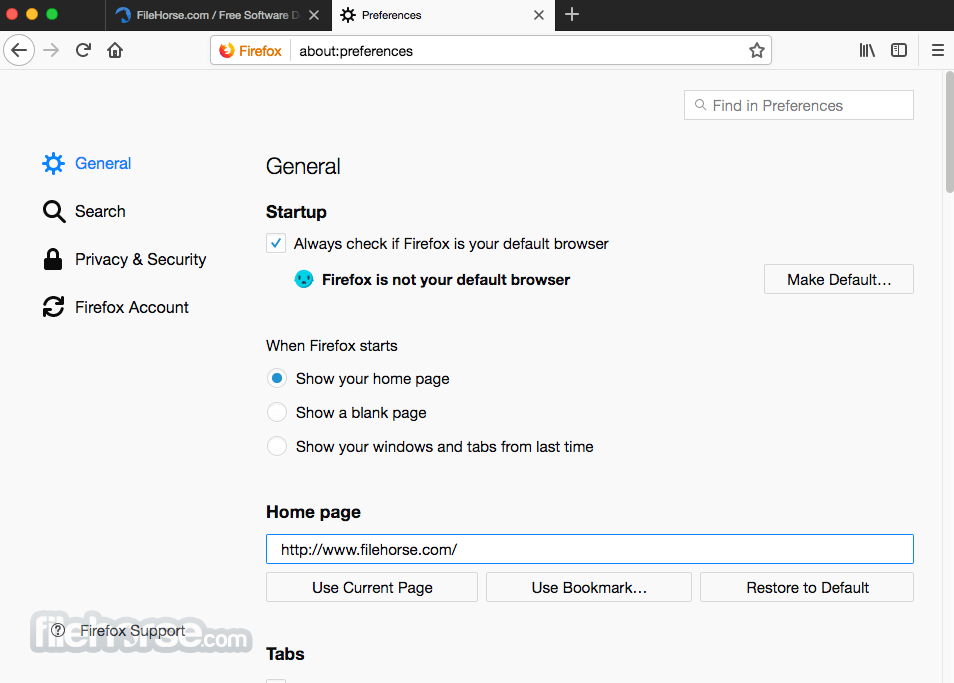Open the Firefox Account category
954x683 pixels.
[x=116, y=307]
